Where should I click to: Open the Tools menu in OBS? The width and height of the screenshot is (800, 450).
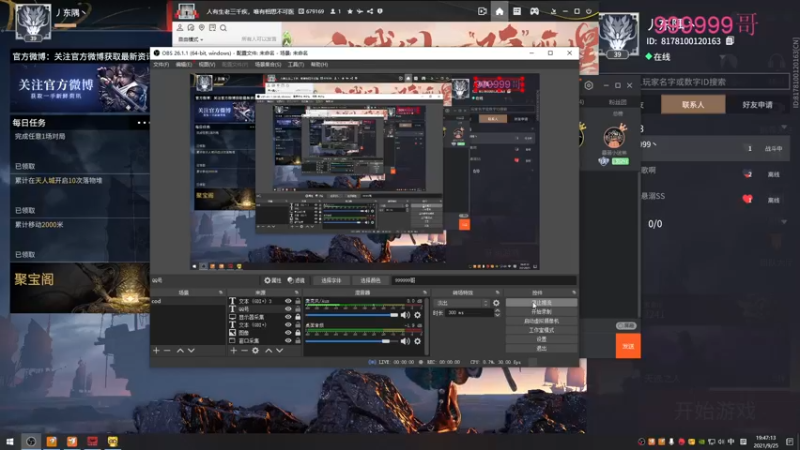pos(296,64)
